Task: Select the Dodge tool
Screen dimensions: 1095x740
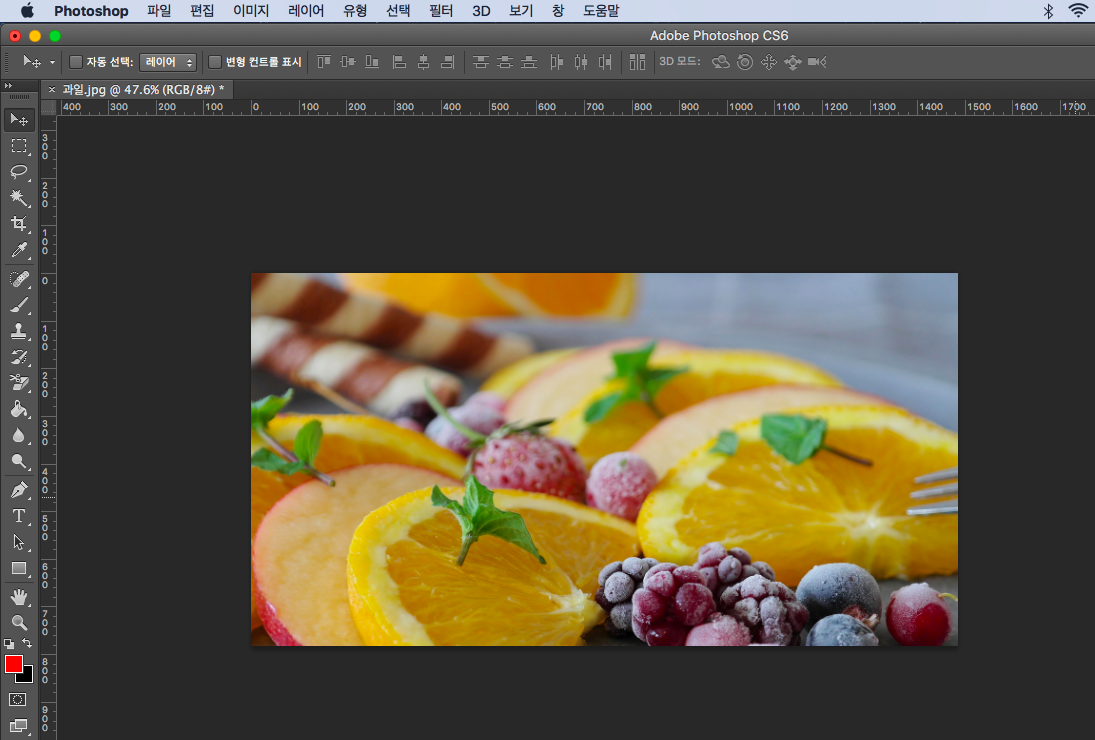Action: click(19, 461)
